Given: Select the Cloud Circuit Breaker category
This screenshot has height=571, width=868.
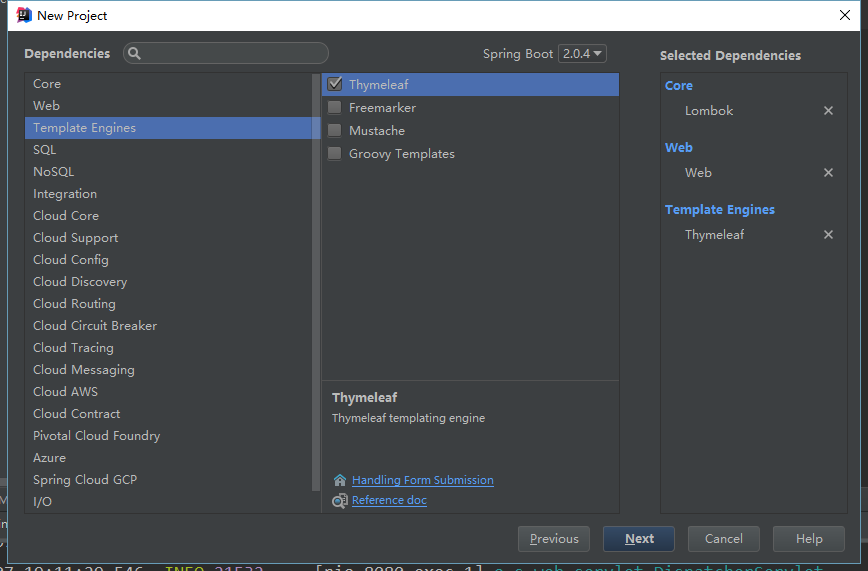Looking at the screenshot, I should pos(168,326).
